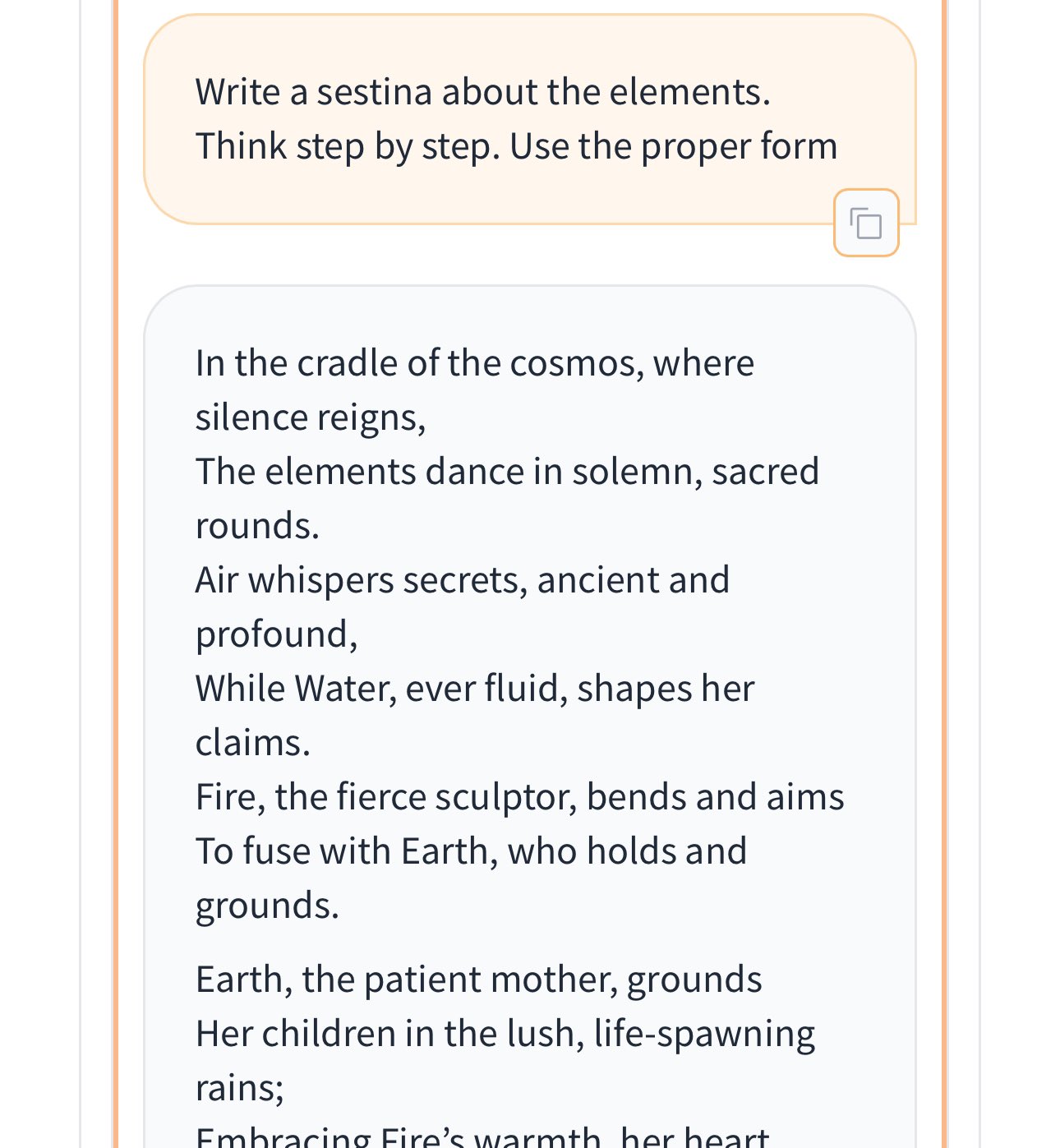Click the word "grounds." ending the first stanza
This screenshot has width=1060, height=1148.
267,906
